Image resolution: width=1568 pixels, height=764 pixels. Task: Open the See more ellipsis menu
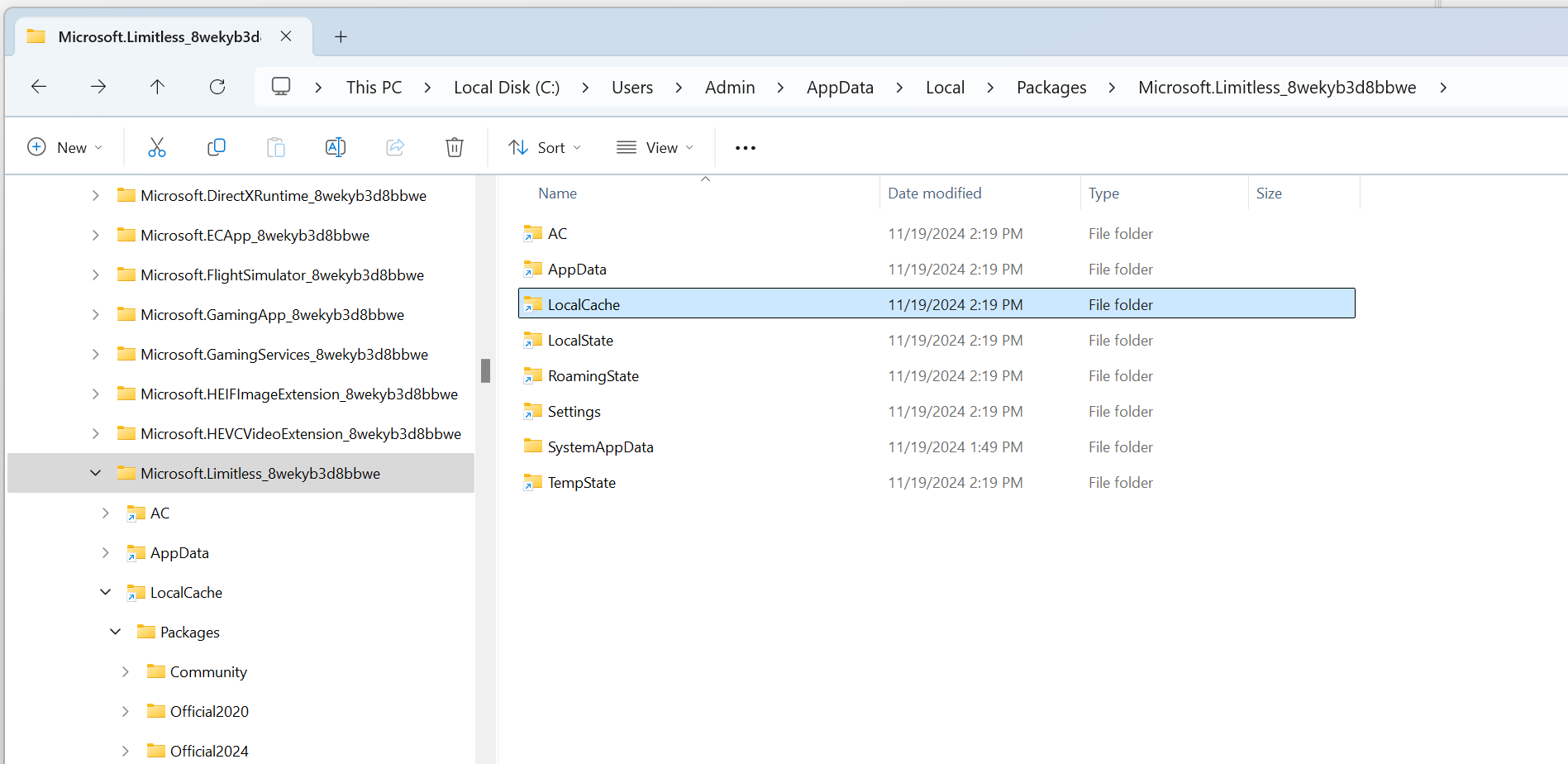pyautogui.click(x=746, y=148)
